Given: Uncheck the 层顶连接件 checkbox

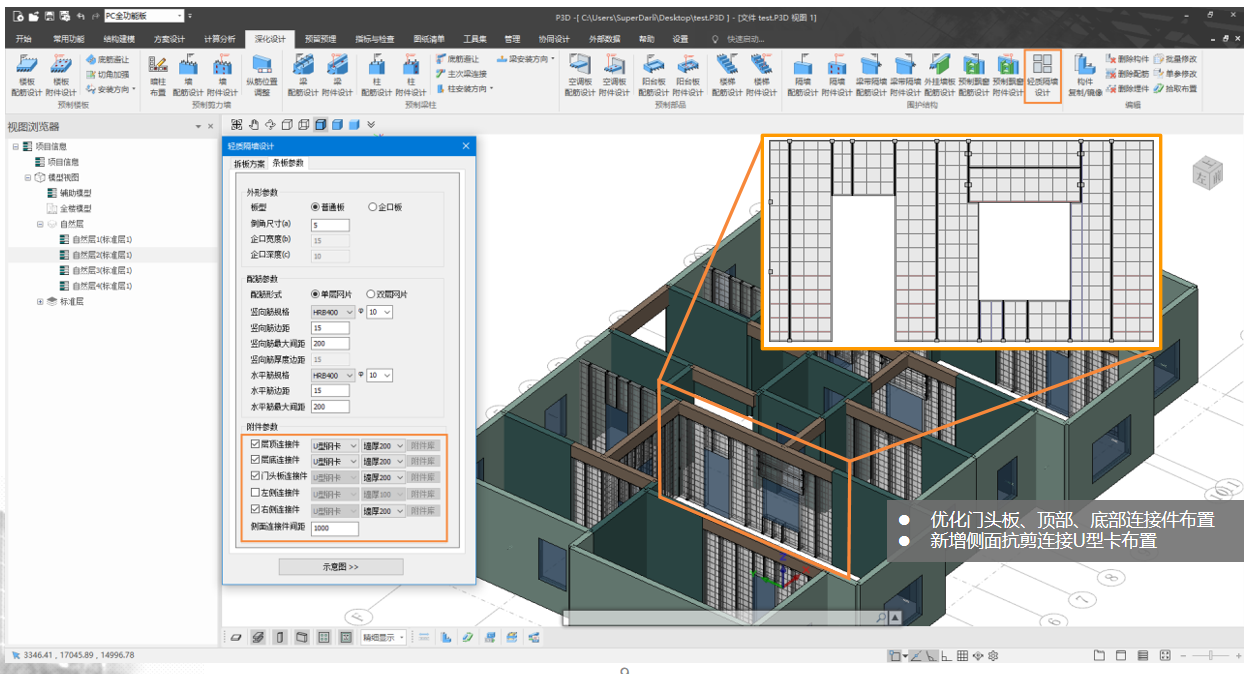Looking at the screenshot, I should tap(256, 443).
